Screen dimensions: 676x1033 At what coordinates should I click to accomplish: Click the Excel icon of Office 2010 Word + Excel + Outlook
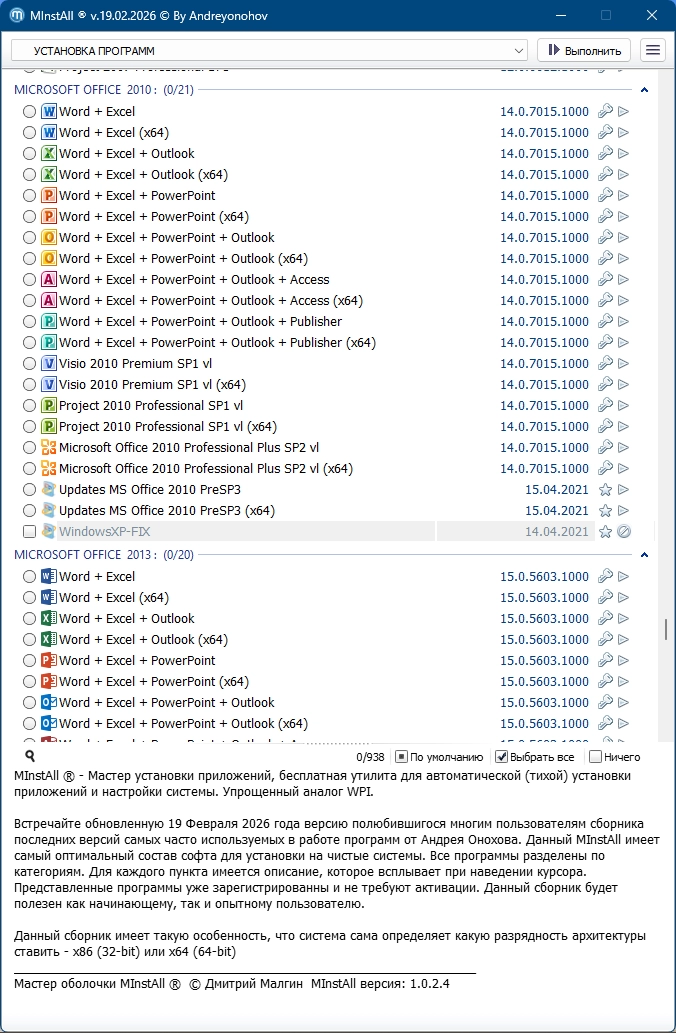coord(49,154)
